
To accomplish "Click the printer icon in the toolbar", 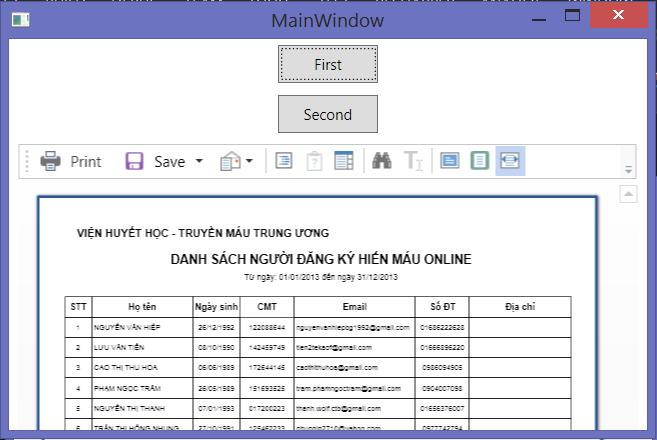I will [x=50, y=161].
